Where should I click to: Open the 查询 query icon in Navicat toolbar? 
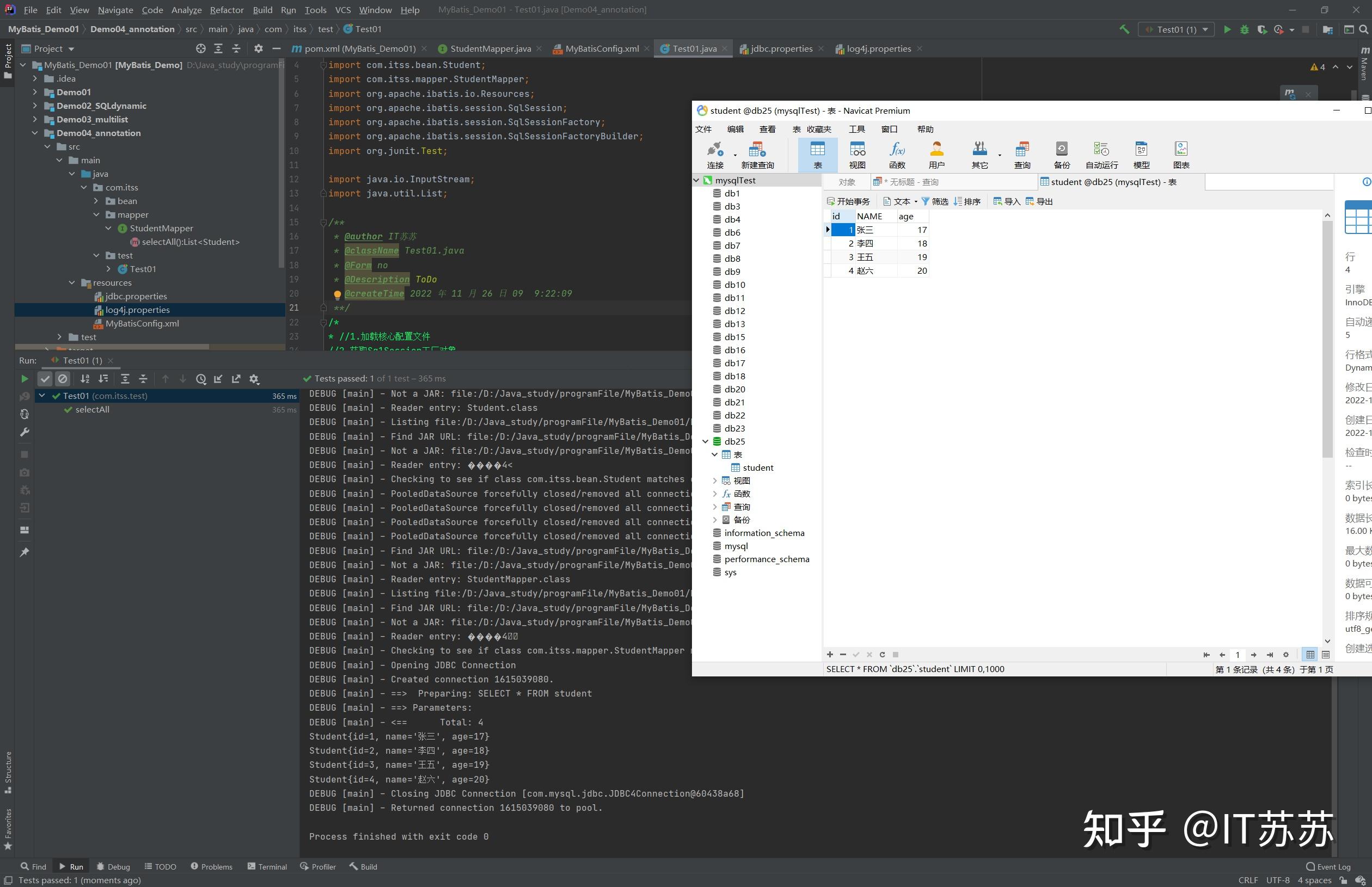point(1022,155)
